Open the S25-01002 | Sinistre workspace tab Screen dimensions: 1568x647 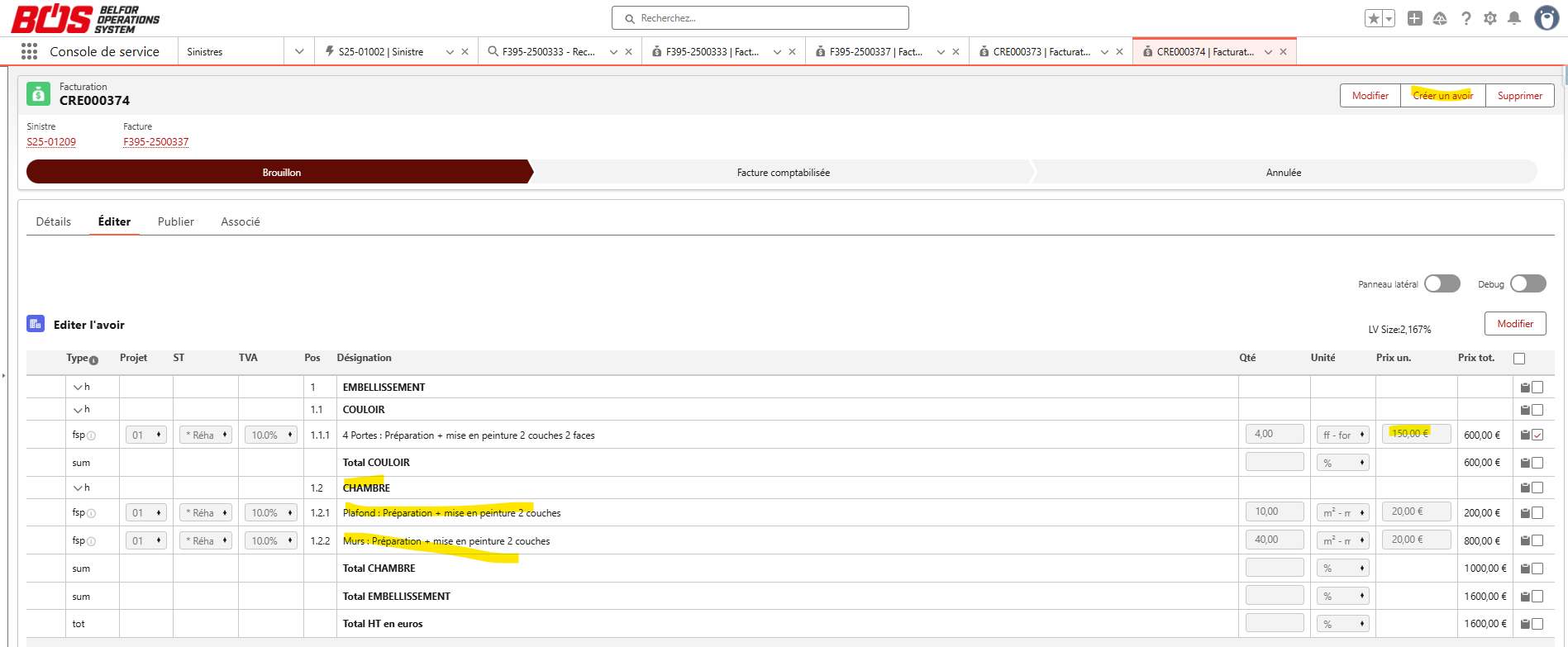click(x=381, y=51)
